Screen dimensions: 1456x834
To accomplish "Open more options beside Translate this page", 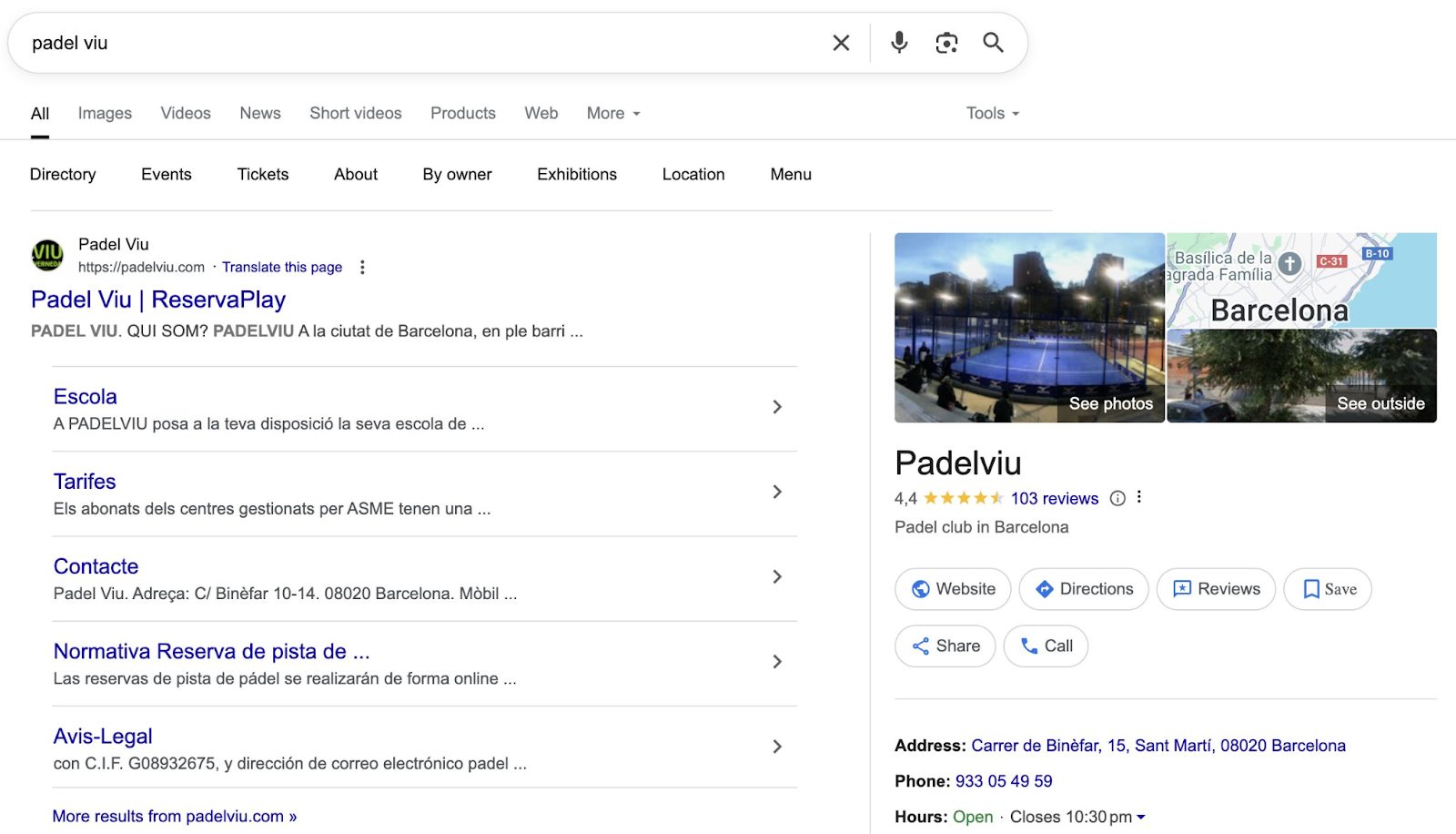I will [362, 267].
